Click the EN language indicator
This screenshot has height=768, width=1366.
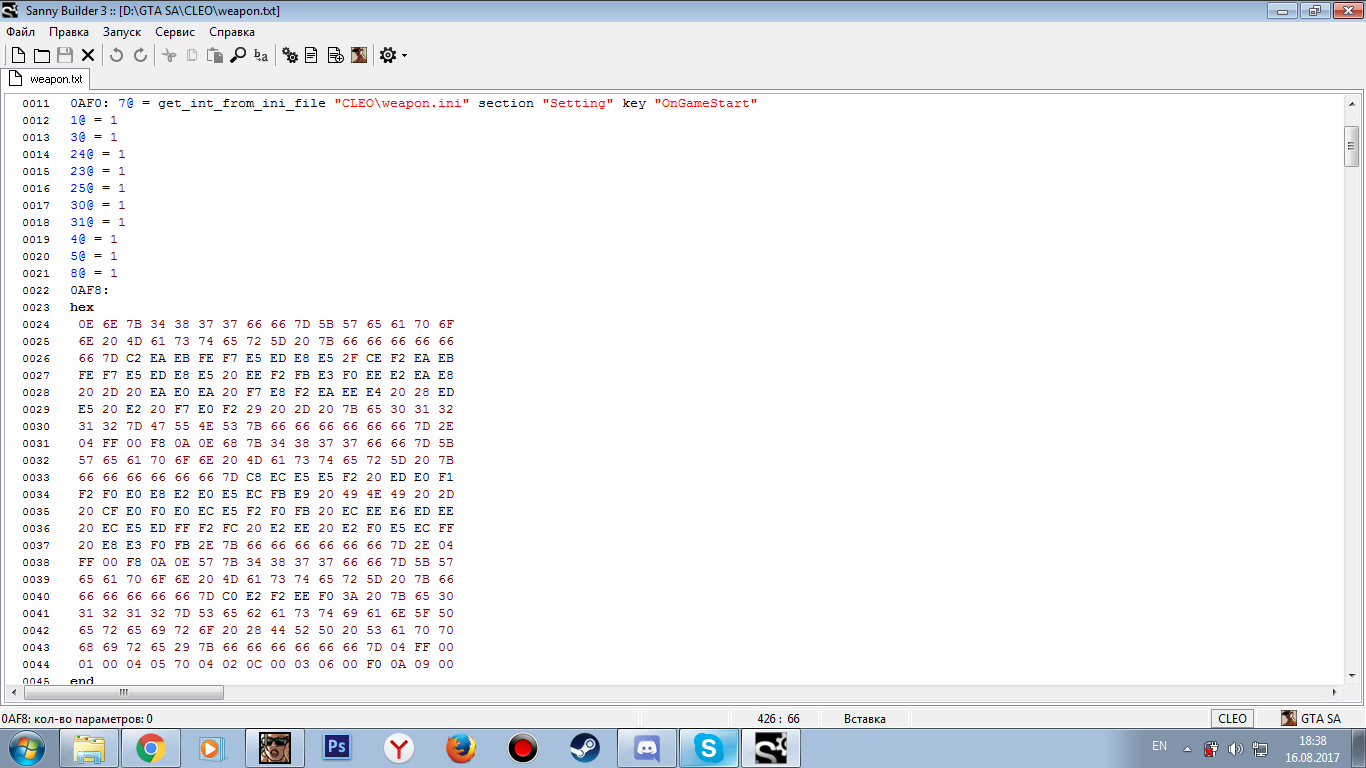(x=1160, y=746)
